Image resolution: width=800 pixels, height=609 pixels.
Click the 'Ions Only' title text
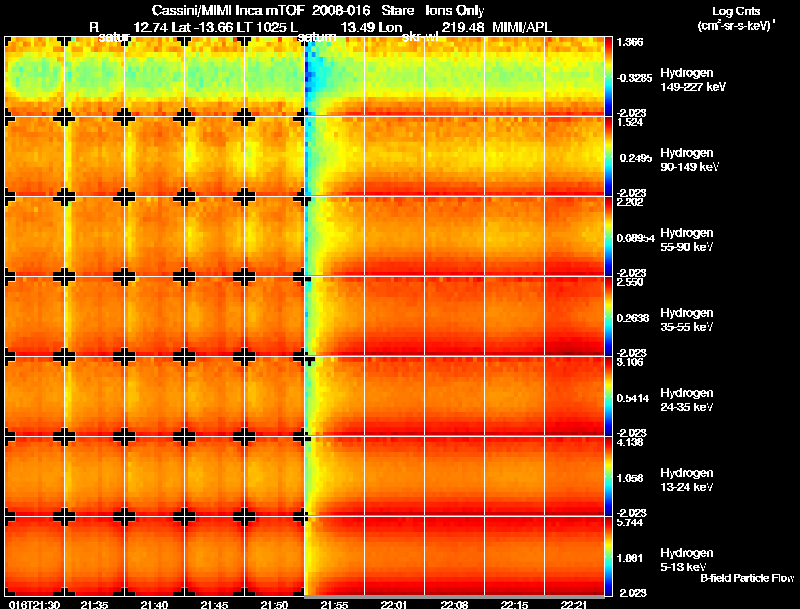coord(455,11)
